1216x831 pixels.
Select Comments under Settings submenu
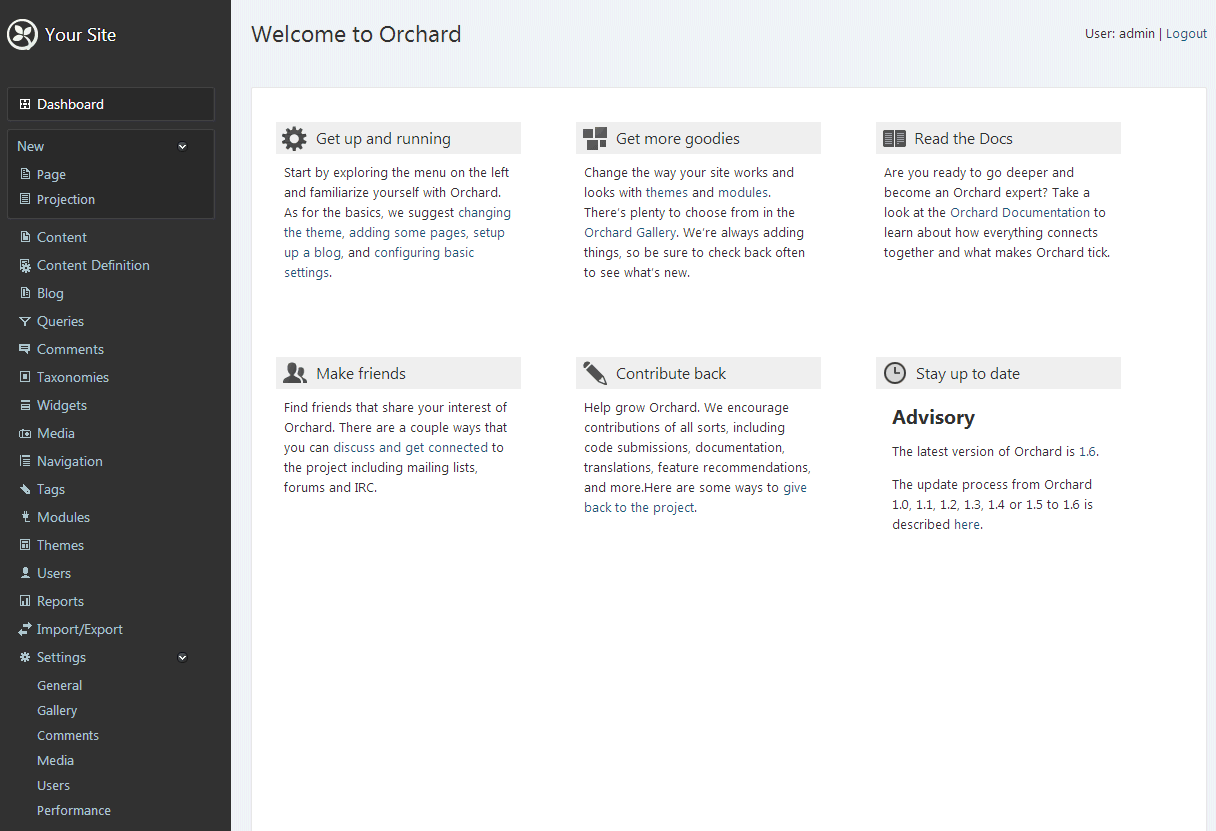click(x=68, y=735)
